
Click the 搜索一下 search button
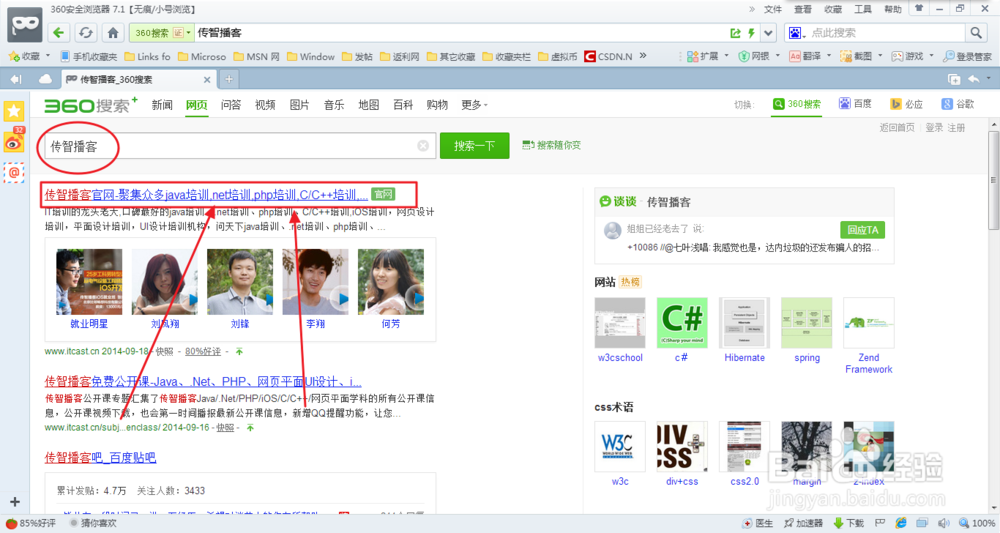[474, 146]
